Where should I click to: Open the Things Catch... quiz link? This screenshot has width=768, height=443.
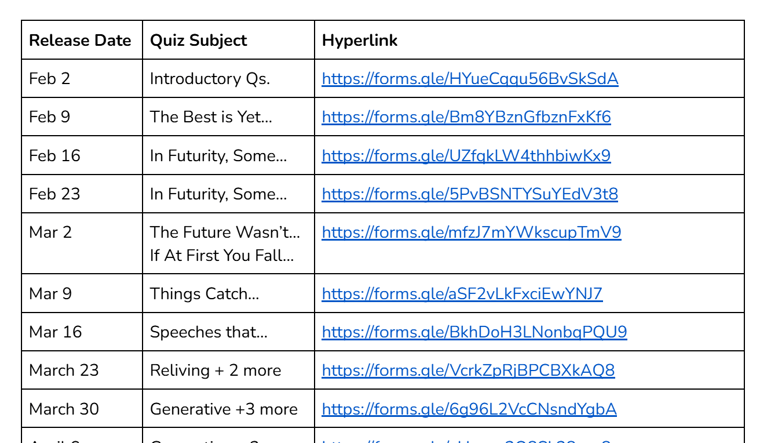coord(462,294)
